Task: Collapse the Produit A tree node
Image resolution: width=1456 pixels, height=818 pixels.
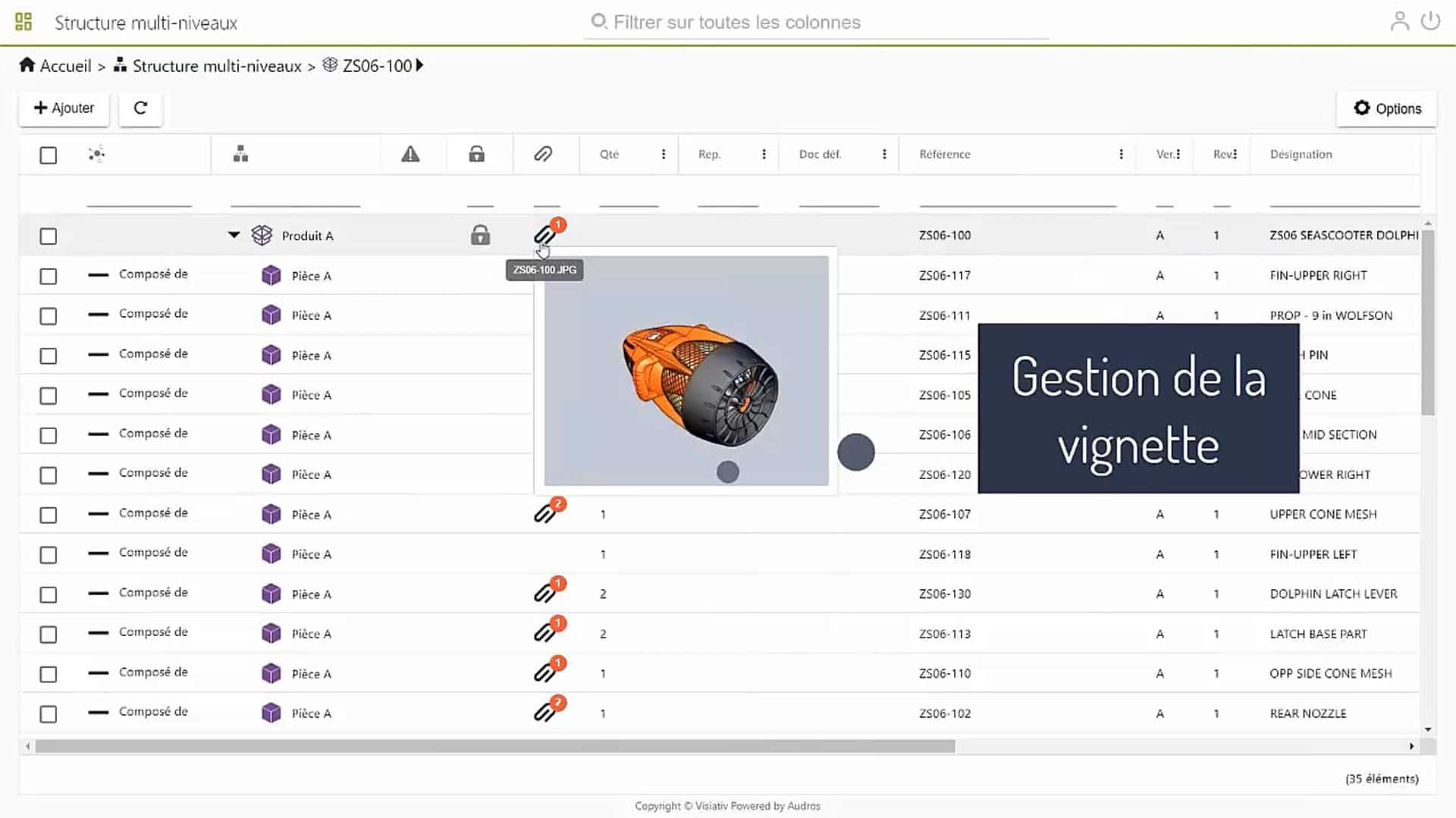Action: point(234,235)
